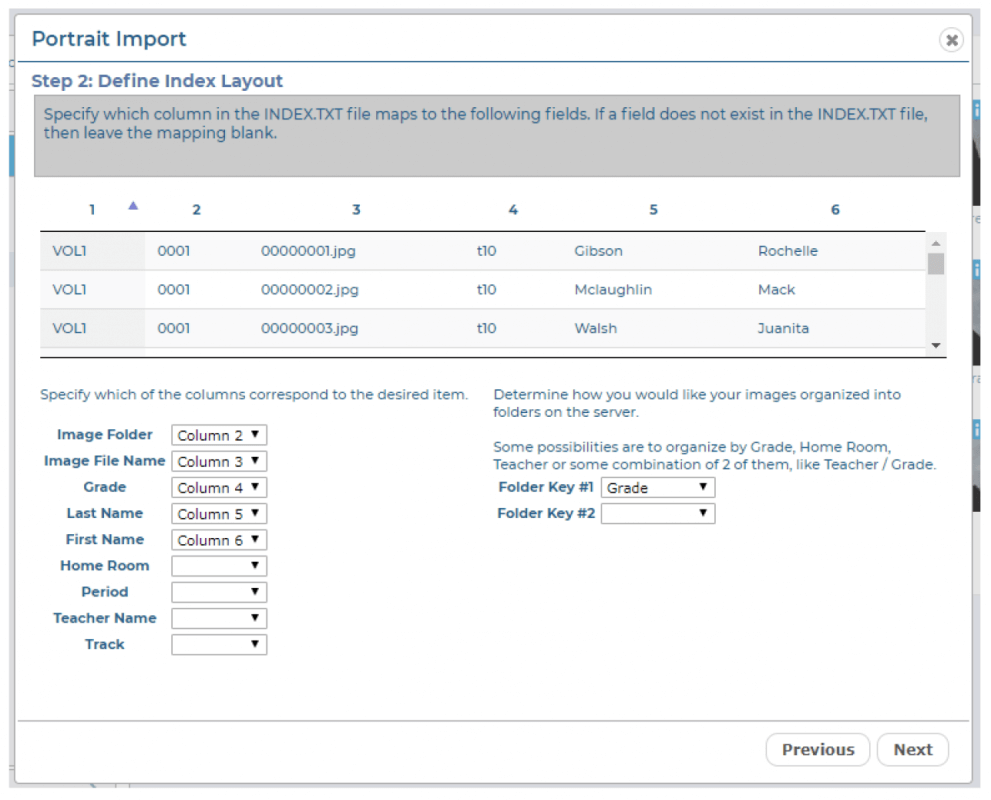This screenshot has width=991, height=800.
Task: Open the Image File Name dropdown
Action: click(219, 461)
